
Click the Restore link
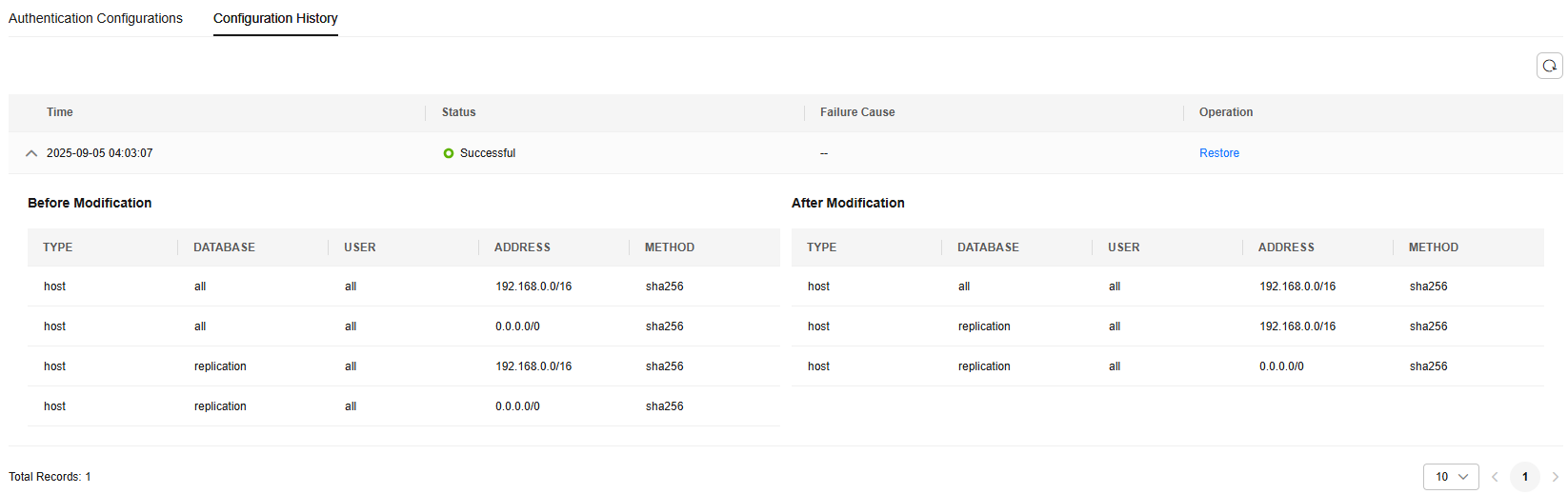1219,153
